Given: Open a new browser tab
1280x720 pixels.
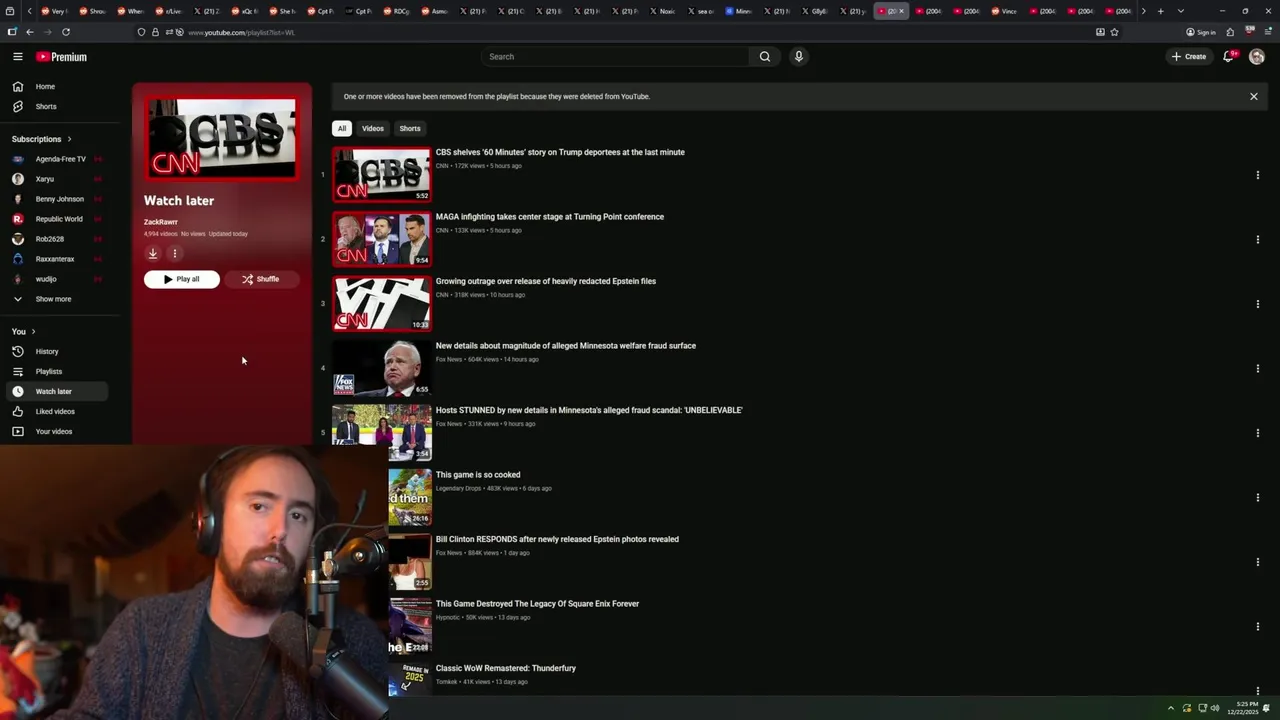Looking at the screenshot, I should click(x=1160, y=11).
